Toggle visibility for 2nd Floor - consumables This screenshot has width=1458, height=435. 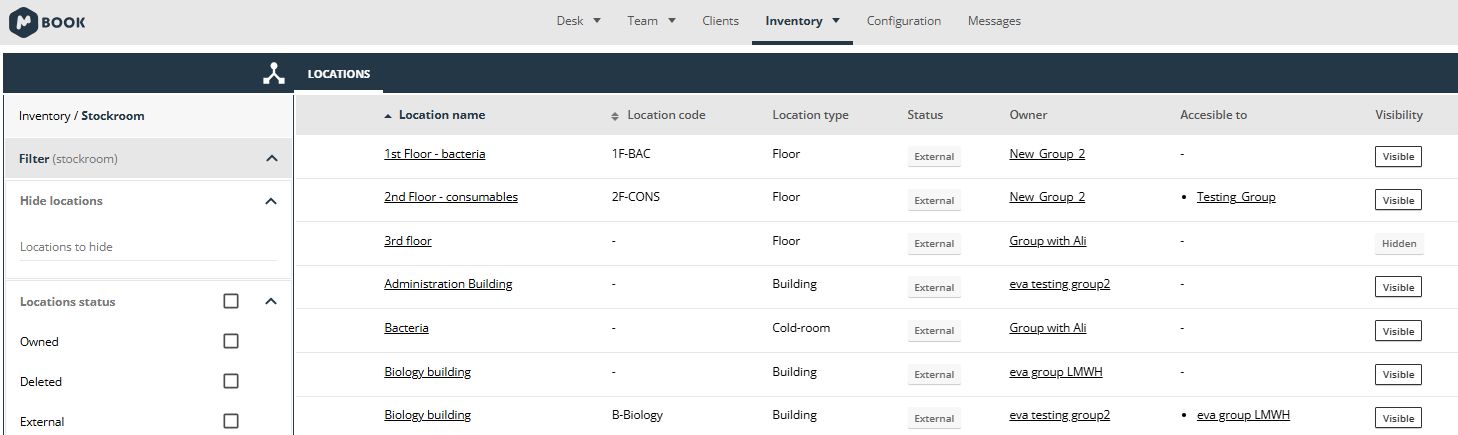tap(1398, 200)
